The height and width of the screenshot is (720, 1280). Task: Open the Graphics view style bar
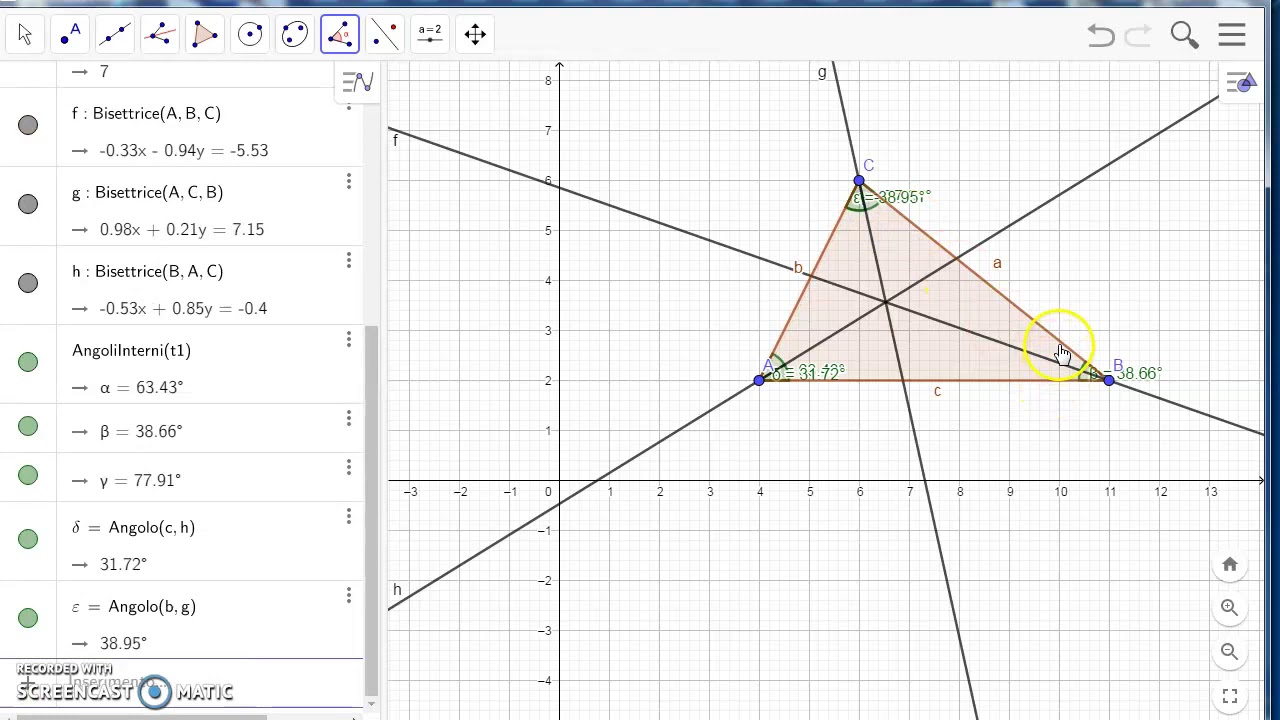(1243, 83)
